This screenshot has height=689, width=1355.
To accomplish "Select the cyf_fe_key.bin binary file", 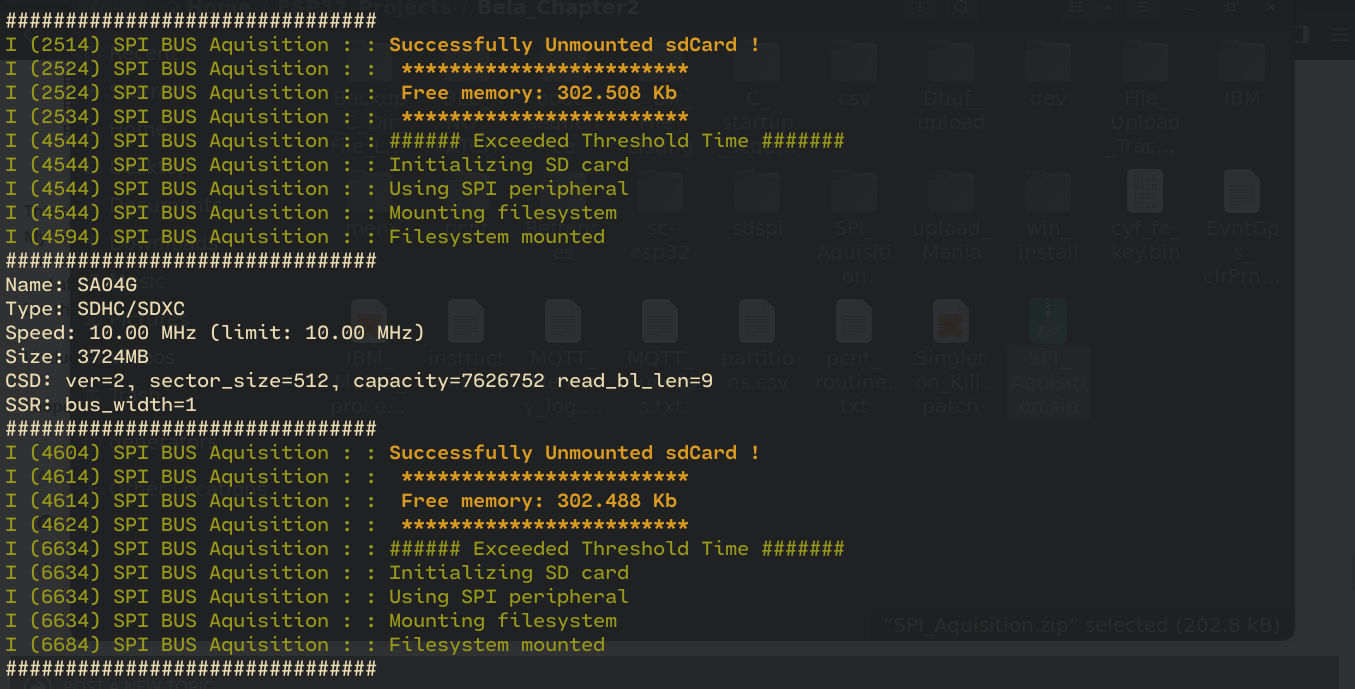I will [x=1144, y=216].
